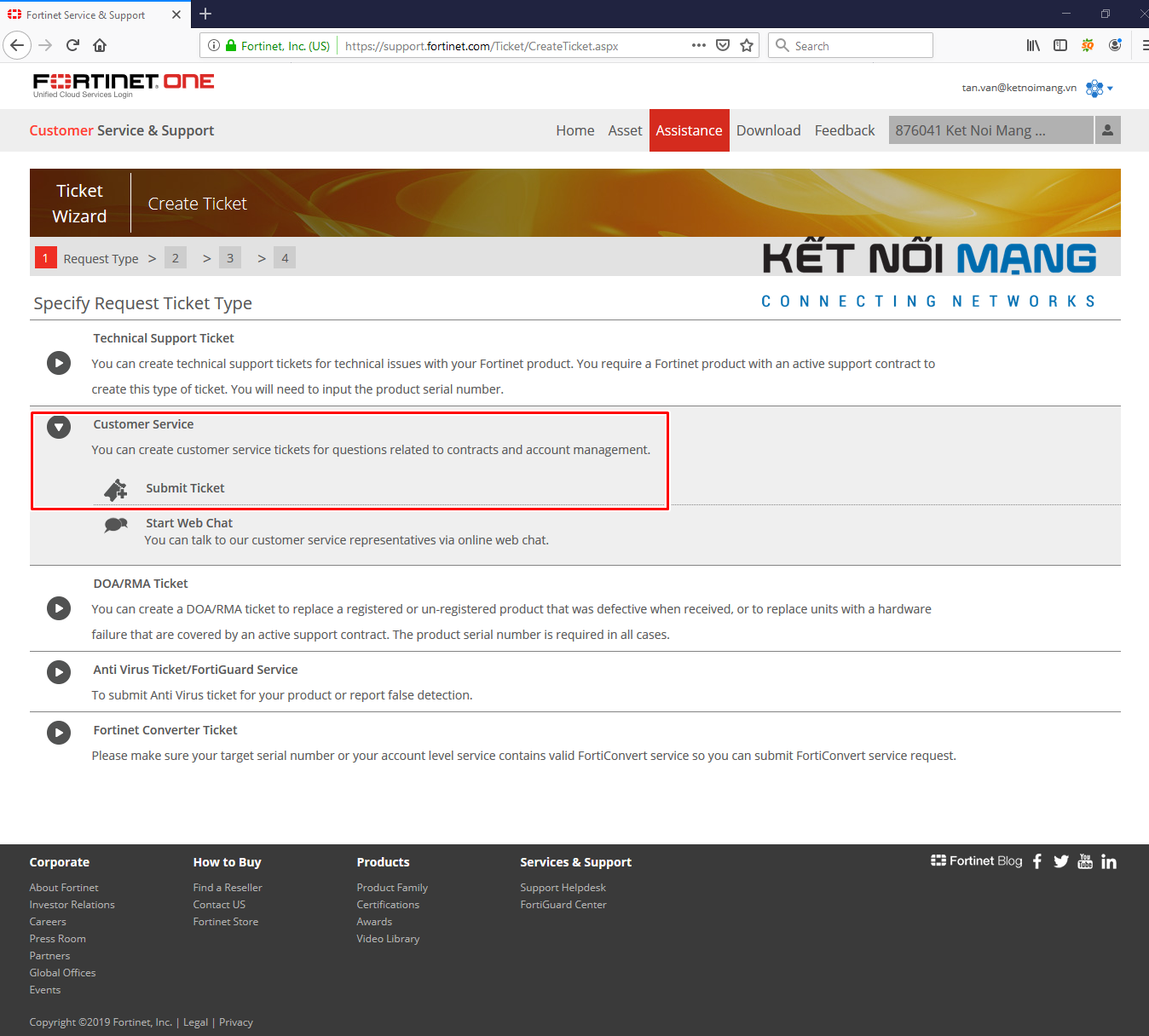The image size is (1149, 1036).
Task: Open Fortinet Facebook page icon
Action: 1037,861
